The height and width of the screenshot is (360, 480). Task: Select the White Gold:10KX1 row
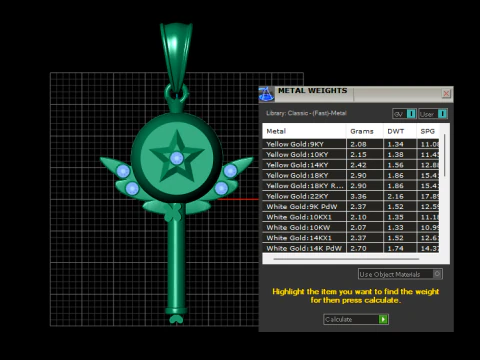click(x=351, y=217)
